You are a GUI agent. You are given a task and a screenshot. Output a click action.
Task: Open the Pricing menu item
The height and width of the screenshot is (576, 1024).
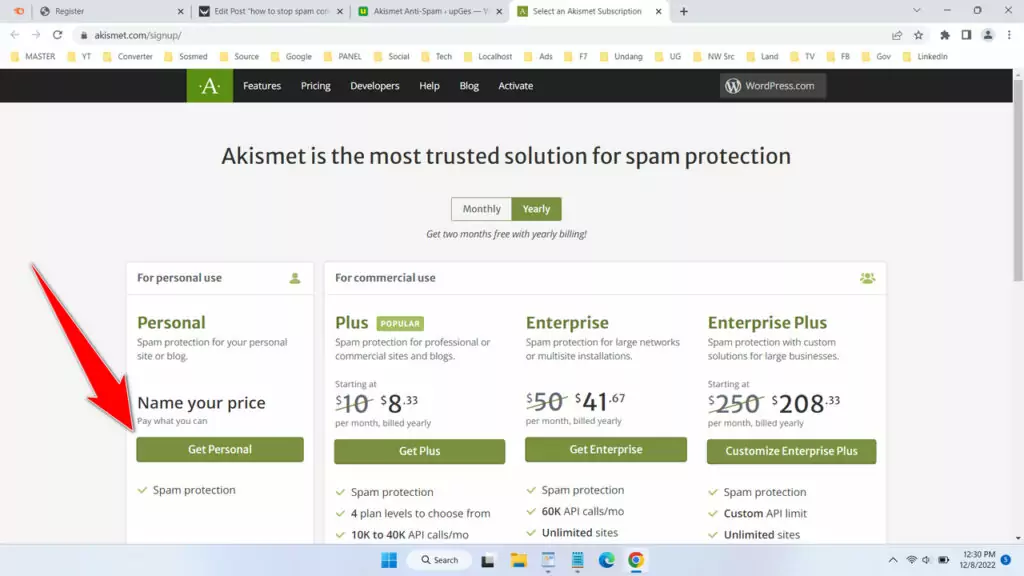click(x=315, y=86)
